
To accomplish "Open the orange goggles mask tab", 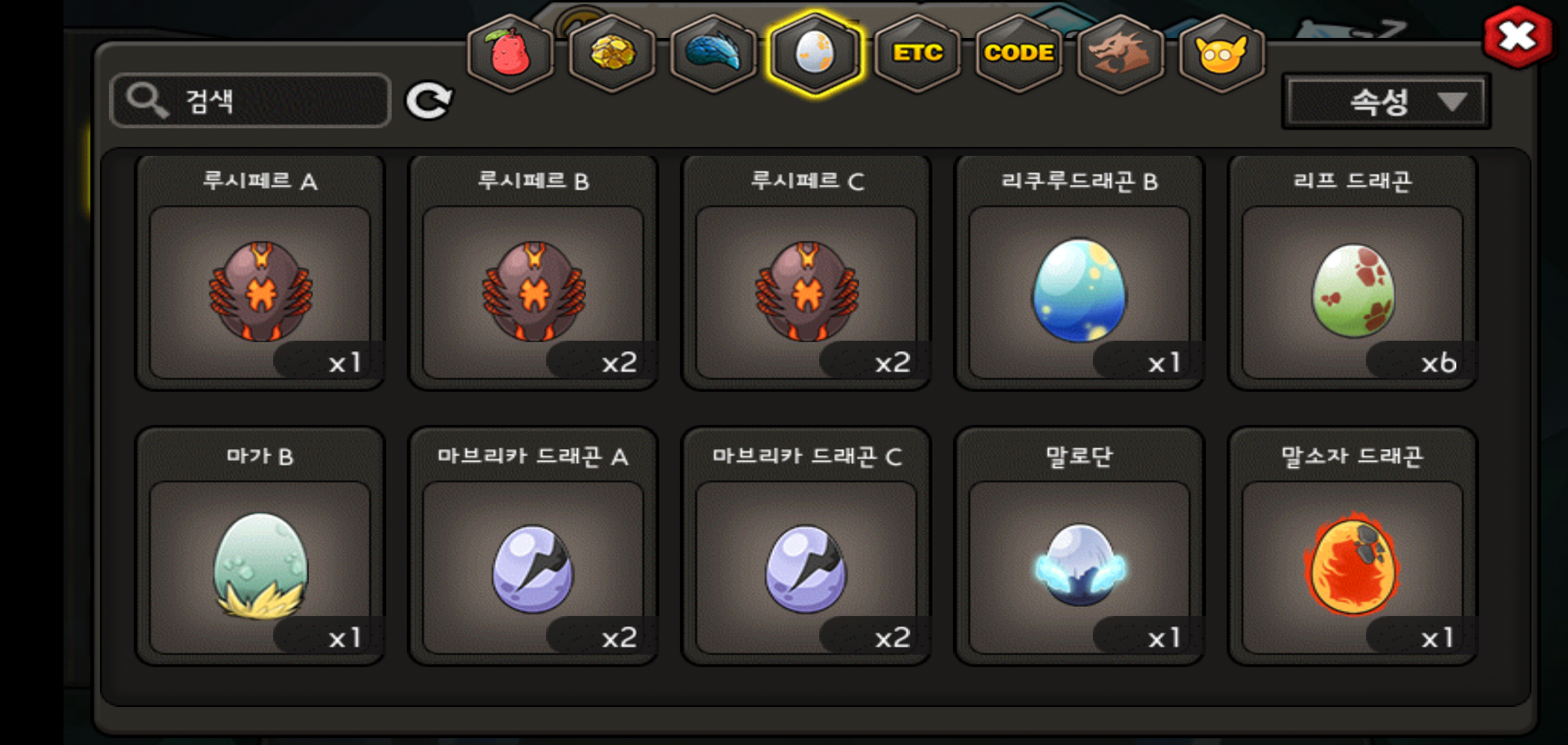I will pyautogui.click(x=1221, y=53).
